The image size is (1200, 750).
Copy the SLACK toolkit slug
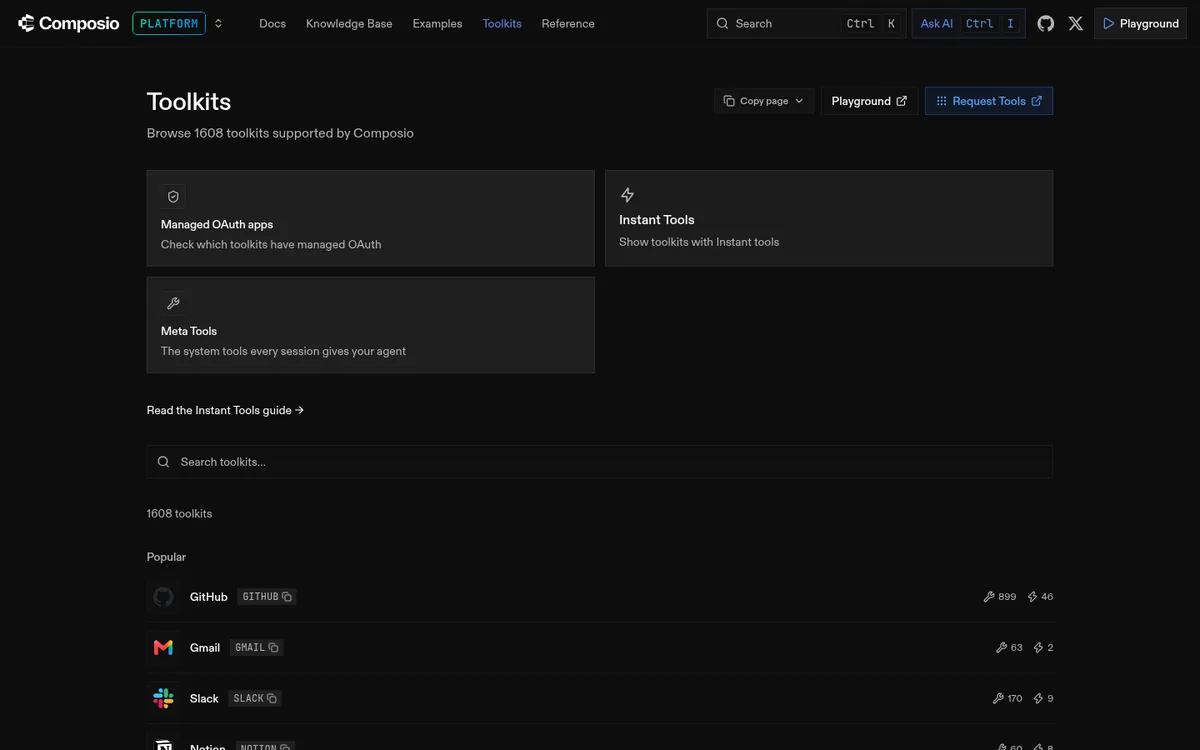tap(271, 699)
